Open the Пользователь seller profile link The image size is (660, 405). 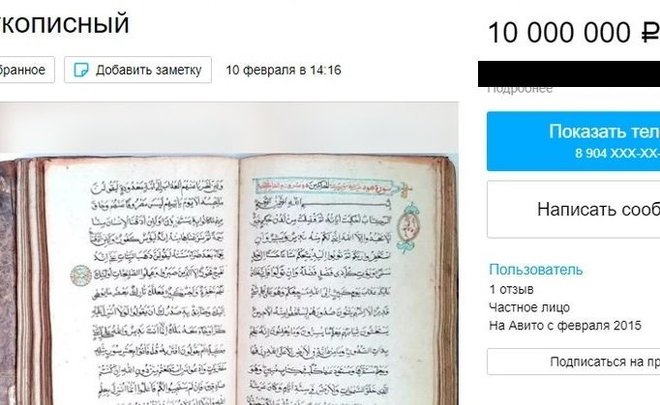click(x=536, y=269)
